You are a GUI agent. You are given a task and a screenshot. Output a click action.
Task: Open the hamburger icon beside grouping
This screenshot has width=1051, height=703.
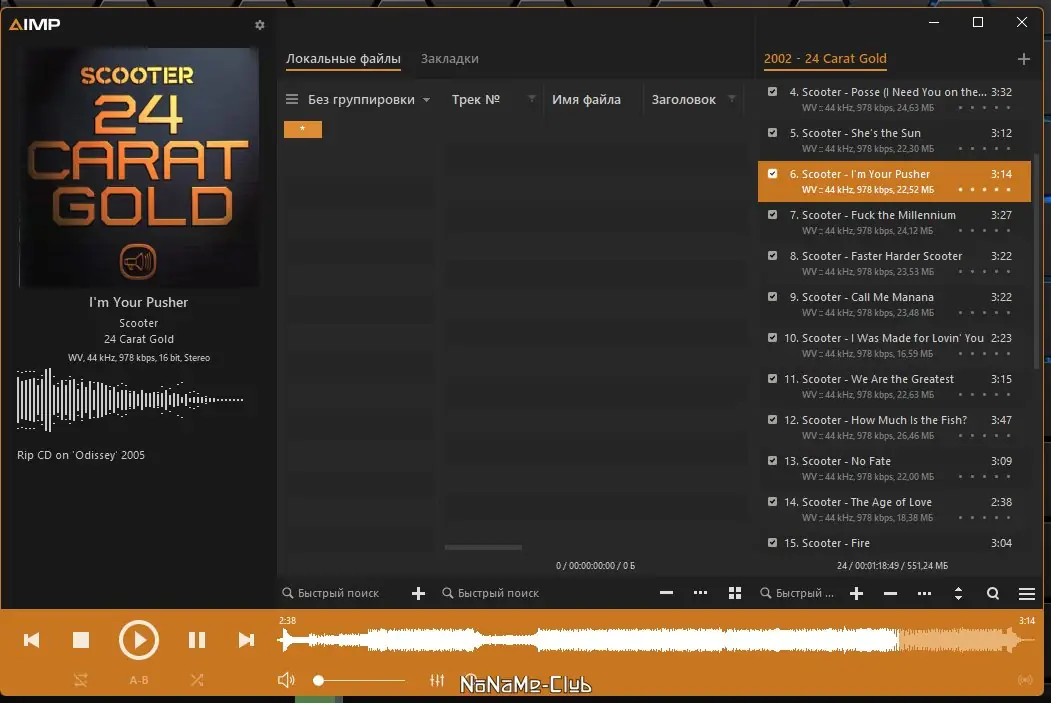click(x=292, y=99)
